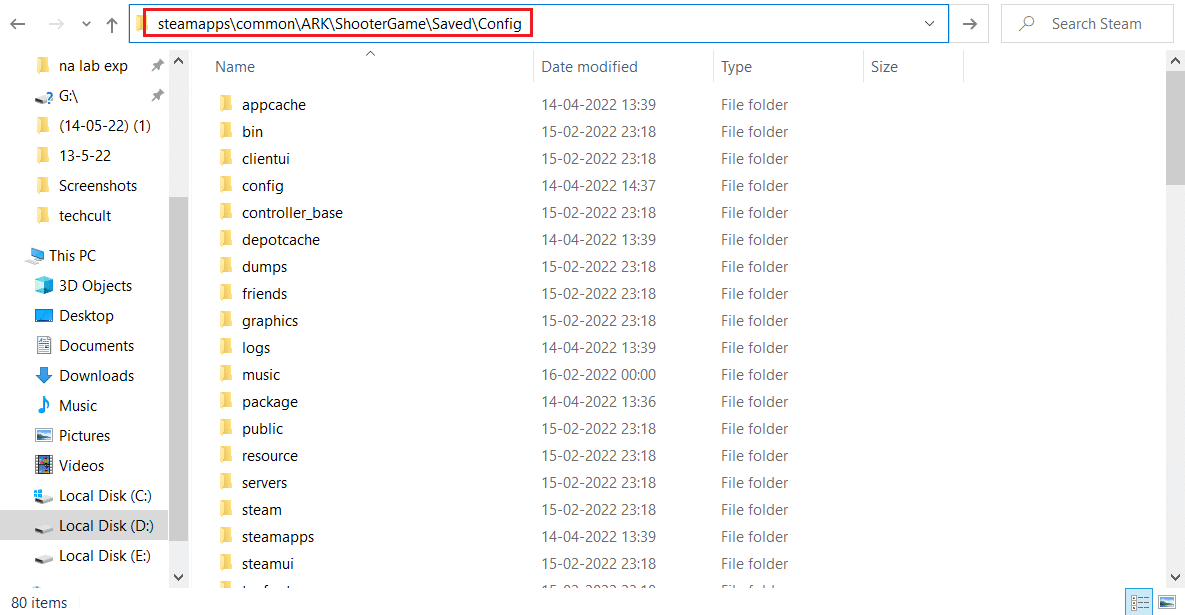Image resolution: width=1185 pixels, height=615 pixels.
Task: Switch to Large icons view layout
Action: 1168,602
